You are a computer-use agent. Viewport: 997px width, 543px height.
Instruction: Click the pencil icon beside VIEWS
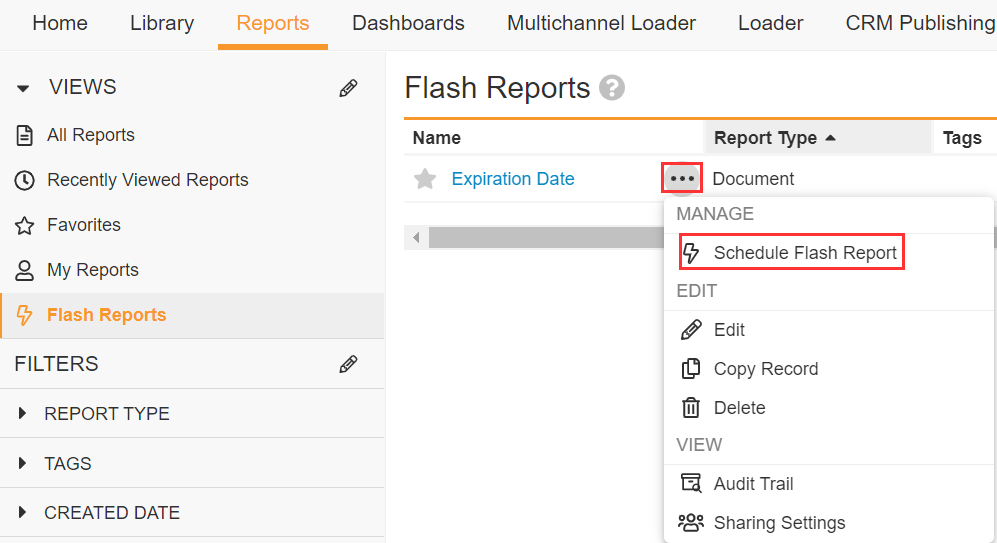348,88
